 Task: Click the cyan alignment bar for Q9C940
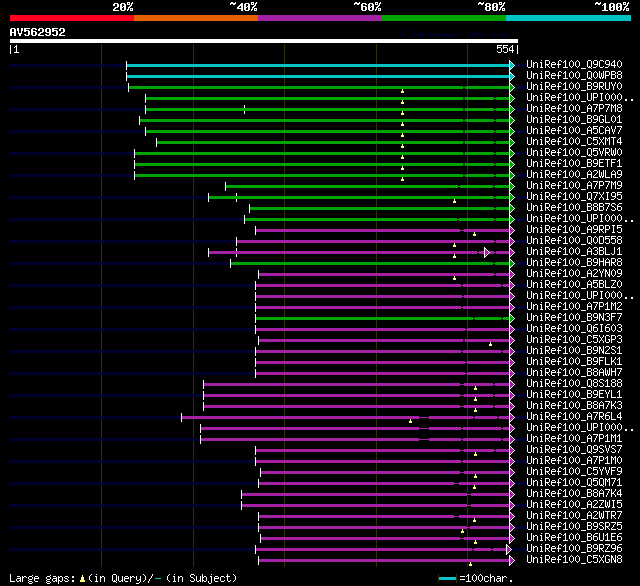pos(318,65)
